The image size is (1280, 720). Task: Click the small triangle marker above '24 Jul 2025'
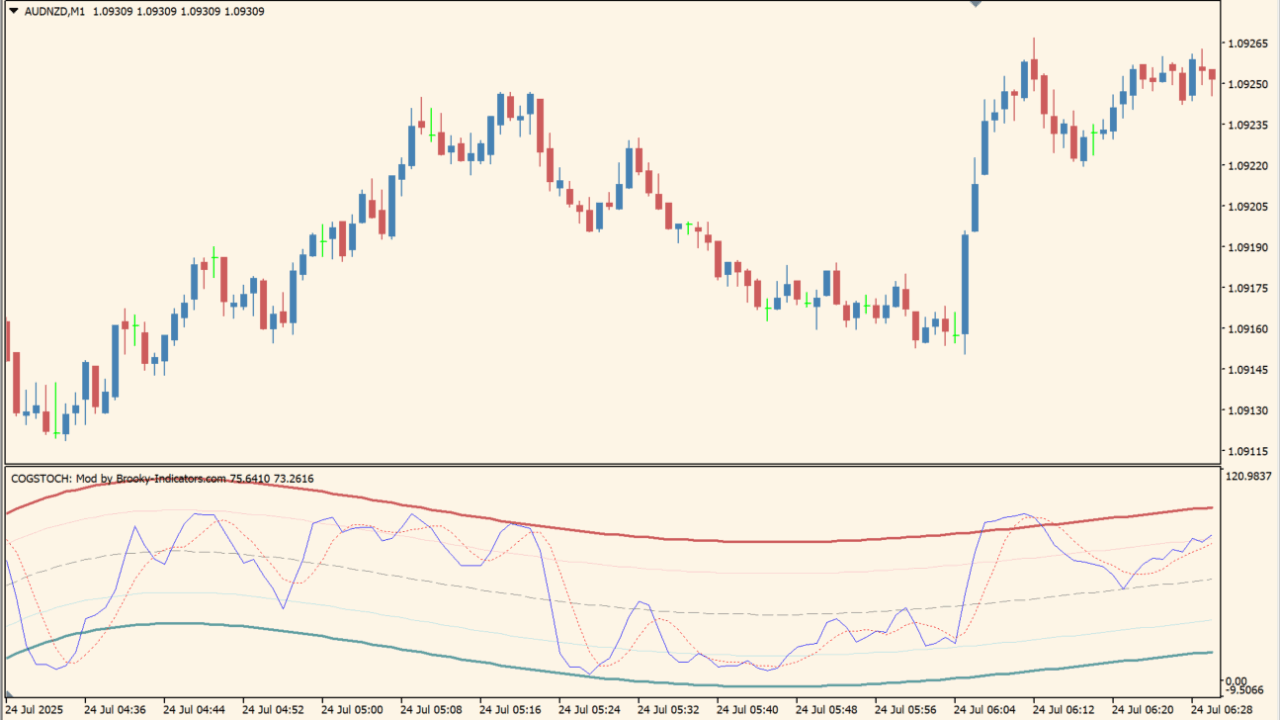(x=11, y=693)
